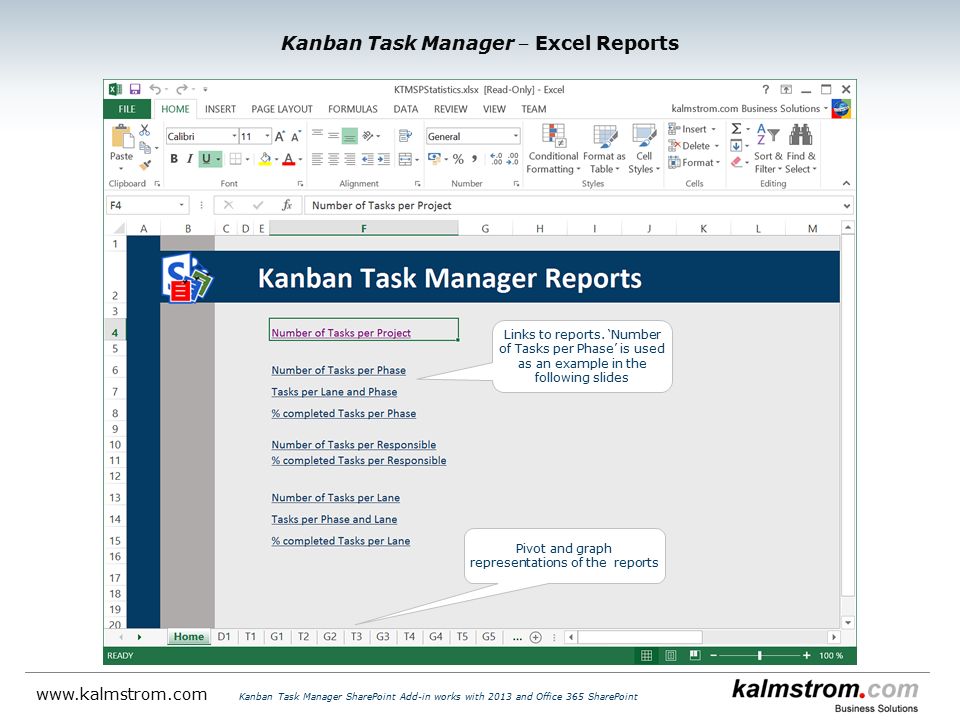
Task: Click the Fill Color paint bucket icon
Action: click(x=265, y=159)
